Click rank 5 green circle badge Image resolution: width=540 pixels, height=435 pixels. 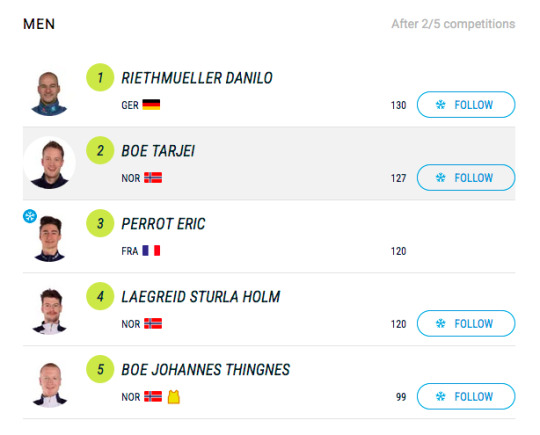point(100,369)
